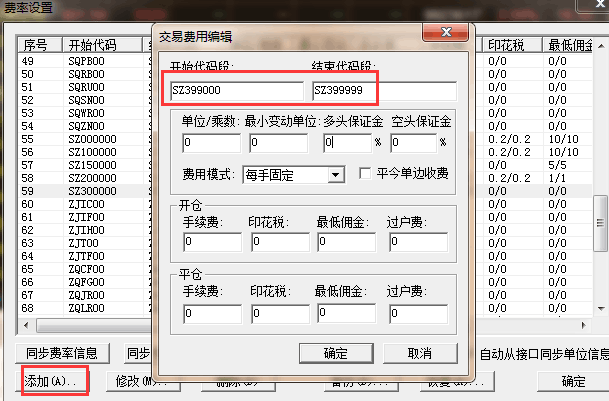The height and width of the screenshot is (401, 609).
Task: Select the 平仓 过户费 input field
Action: tap(418, 313)
